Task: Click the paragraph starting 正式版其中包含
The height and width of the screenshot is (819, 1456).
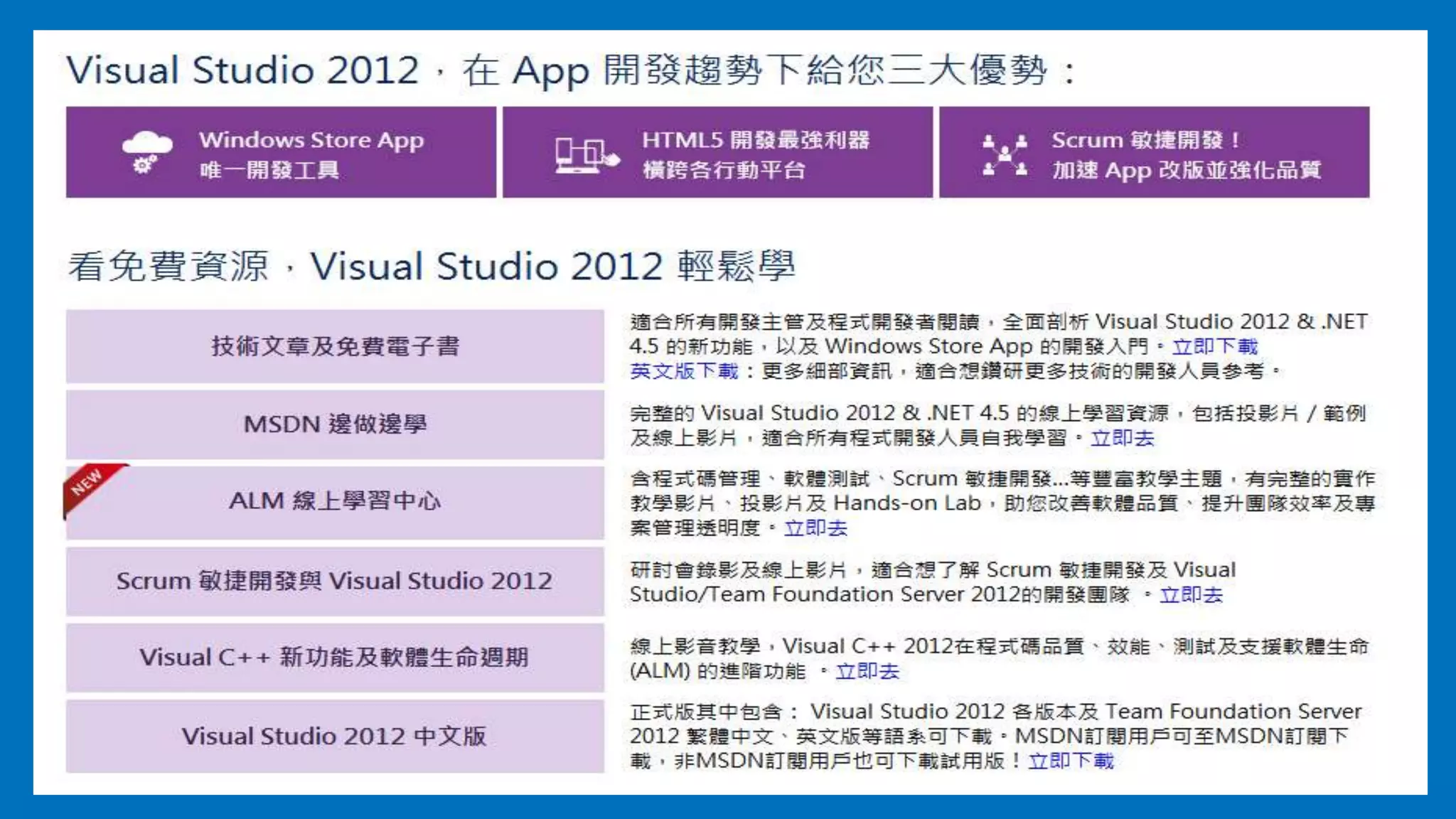Action: tap(996, 737)
